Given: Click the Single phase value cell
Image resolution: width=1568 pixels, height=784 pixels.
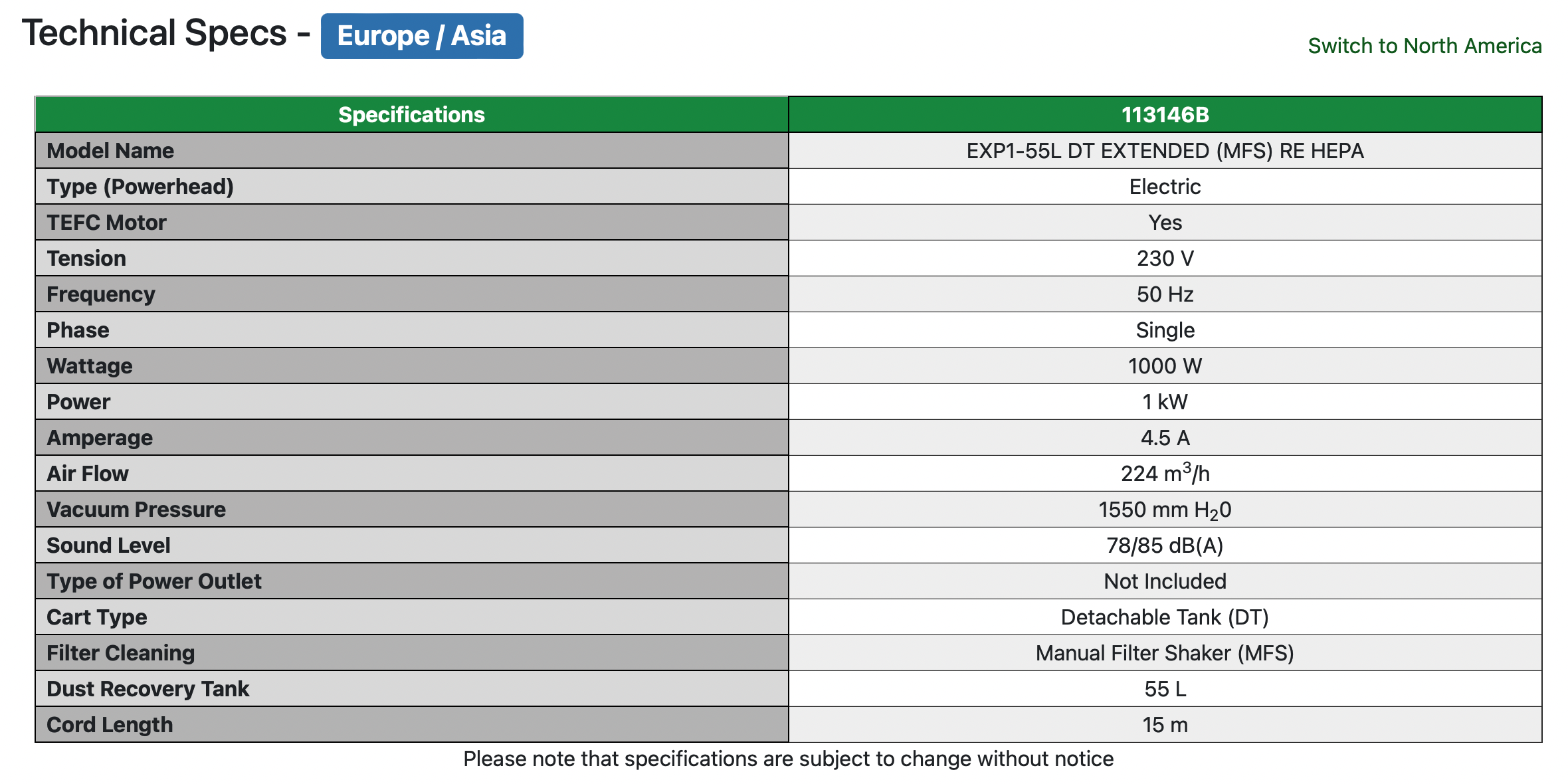Looking at the screenshot, I should 1165,330.
